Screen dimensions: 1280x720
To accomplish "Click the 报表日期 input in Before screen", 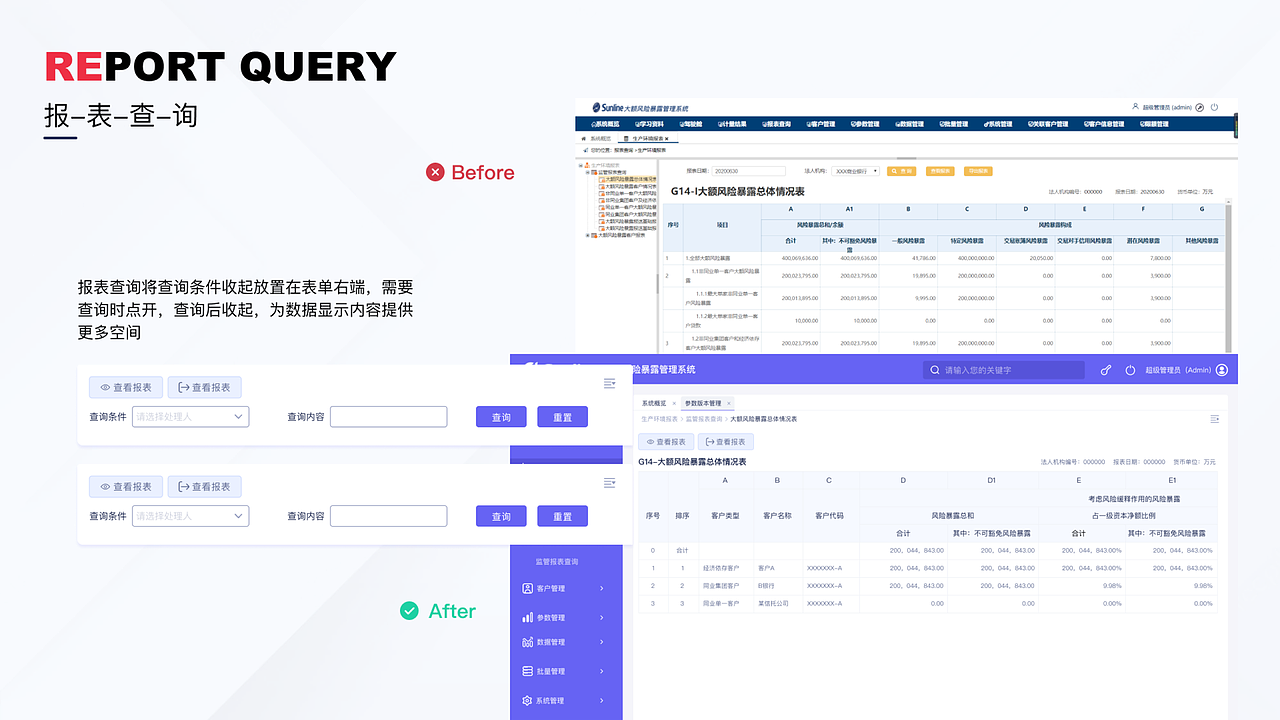I will pyautogui.click(x=750, y=171).
